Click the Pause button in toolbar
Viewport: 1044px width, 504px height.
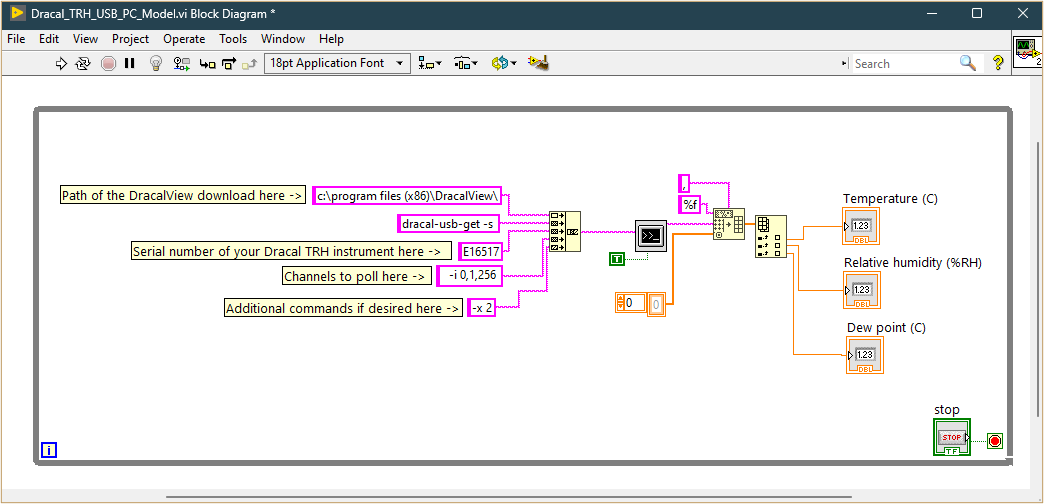tap(130, 63)
